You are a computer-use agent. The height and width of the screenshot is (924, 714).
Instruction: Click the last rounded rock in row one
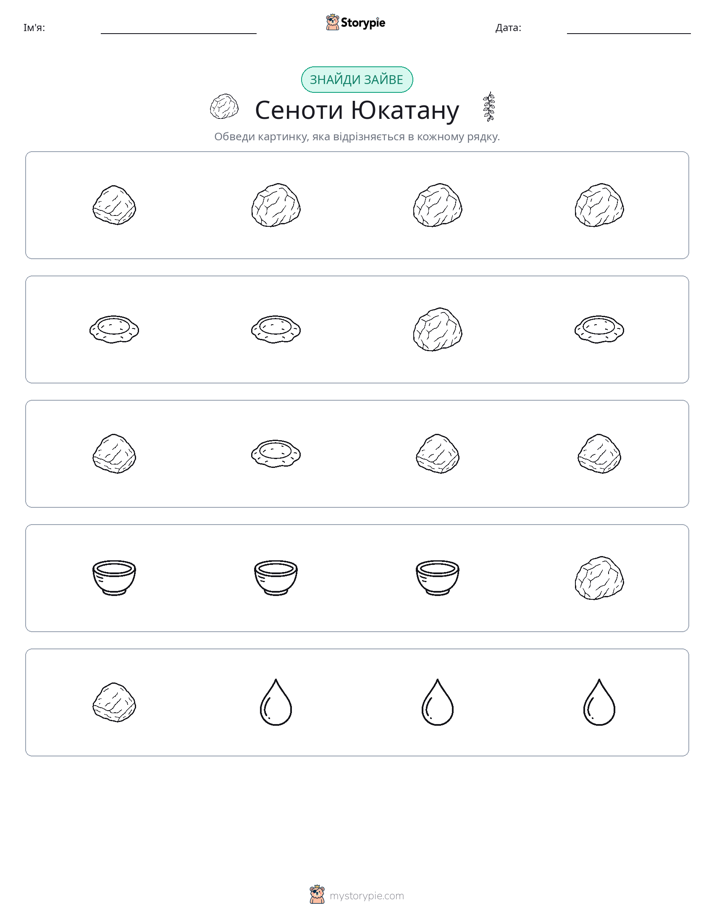point(599,205)
